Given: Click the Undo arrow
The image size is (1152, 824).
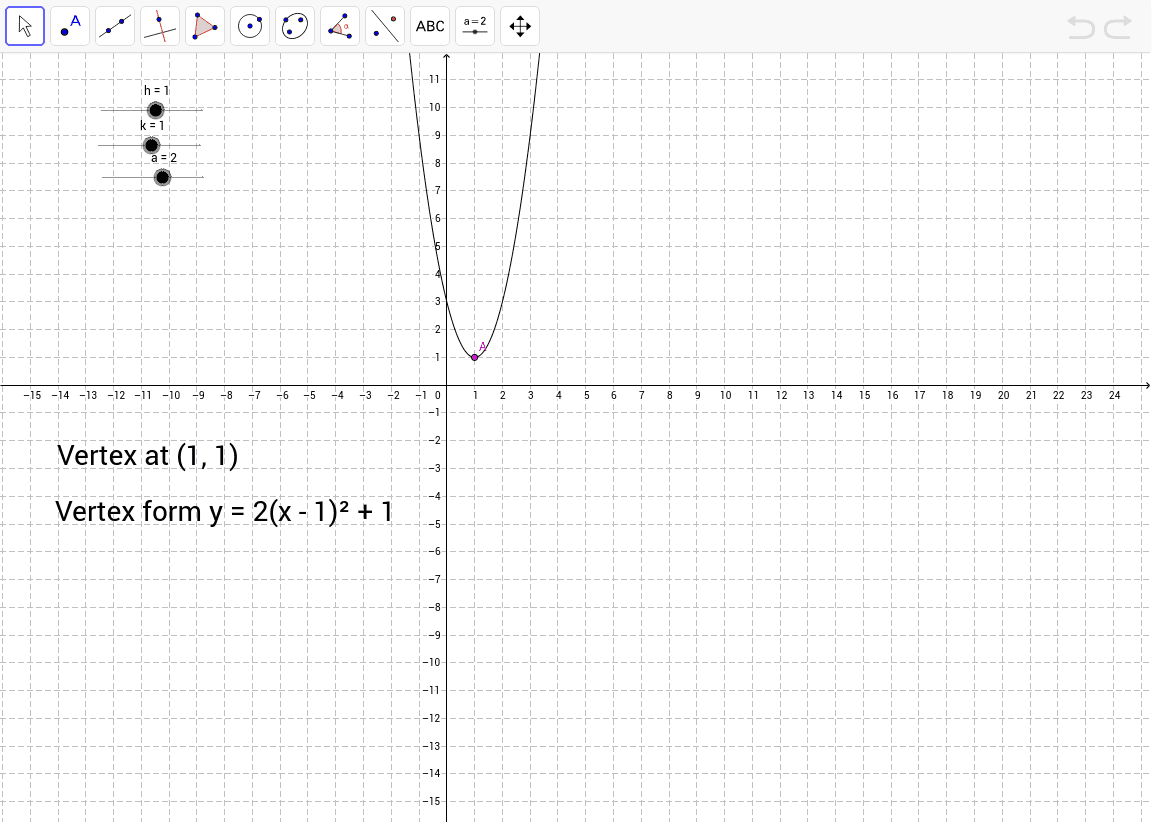Looking at the screenshot, I should click(x=1081, y=28).
